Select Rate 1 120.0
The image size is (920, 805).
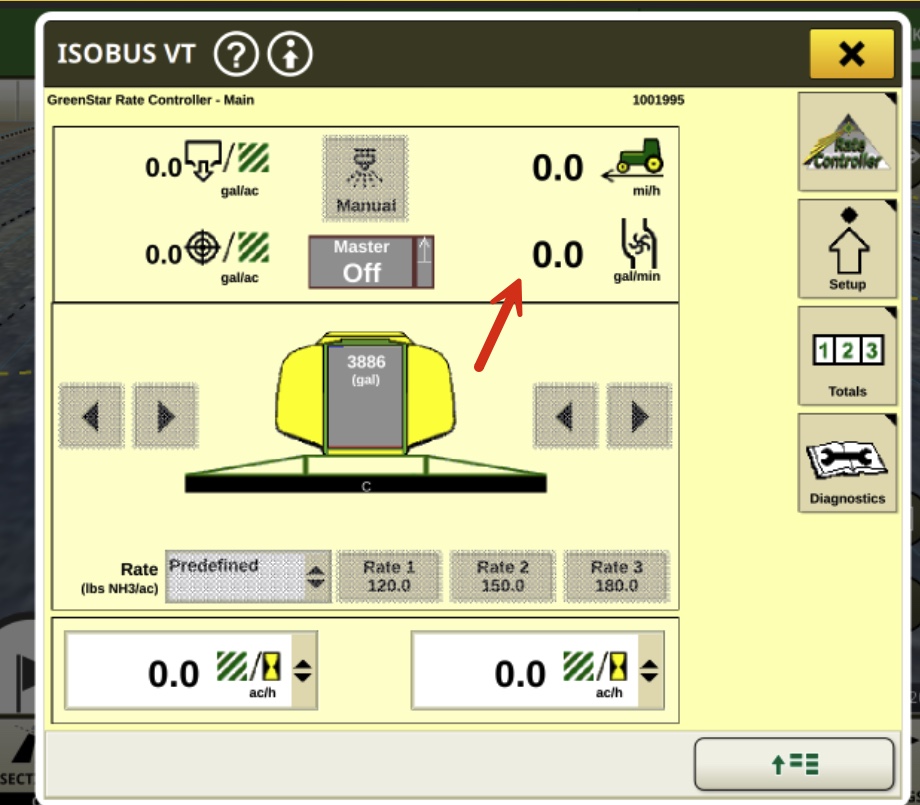click(389, 576)
